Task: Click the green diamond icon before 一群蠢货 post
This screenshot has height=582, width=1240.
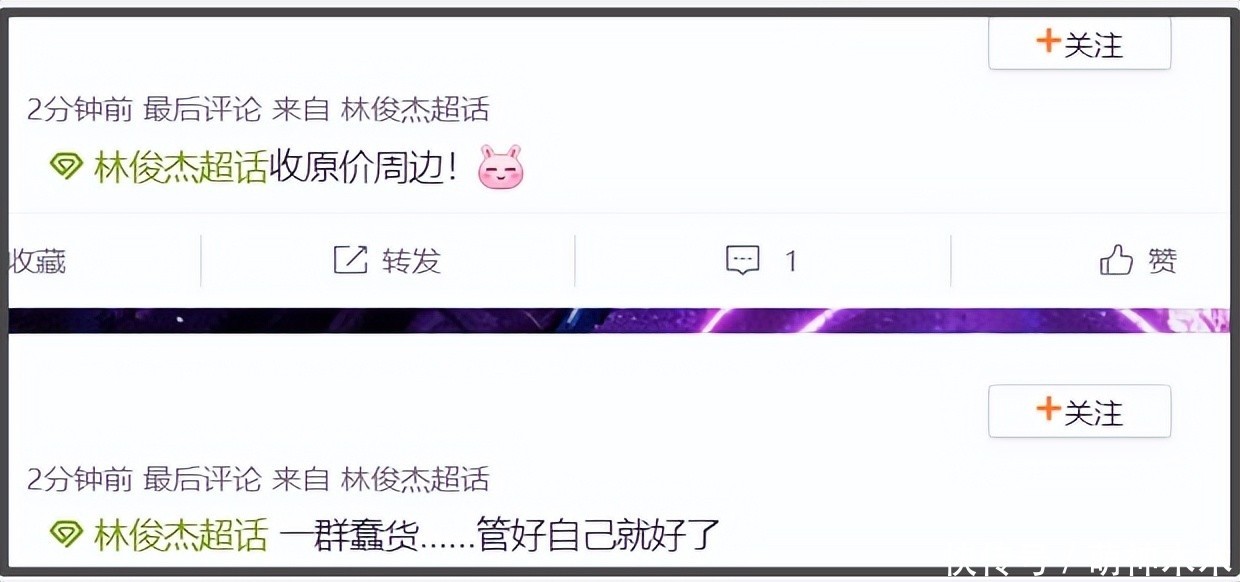Action: pos(66,535)
